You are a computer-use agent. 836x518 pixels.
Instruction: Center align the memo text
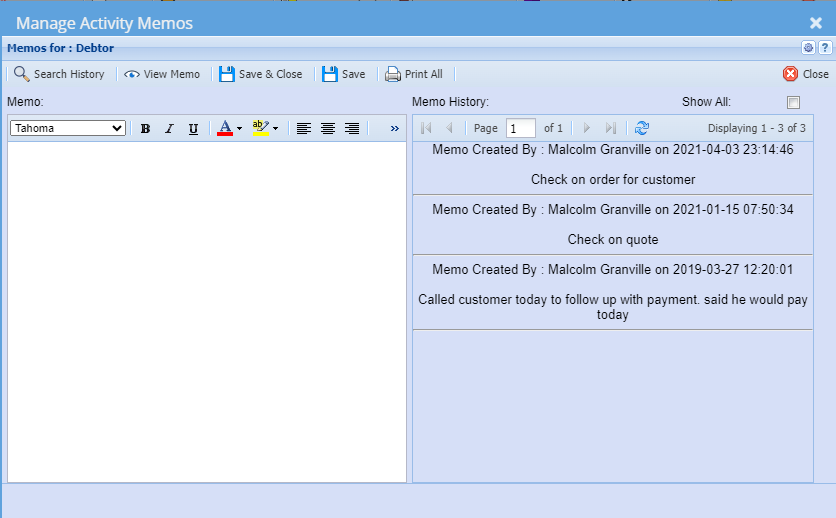(328, 129)
